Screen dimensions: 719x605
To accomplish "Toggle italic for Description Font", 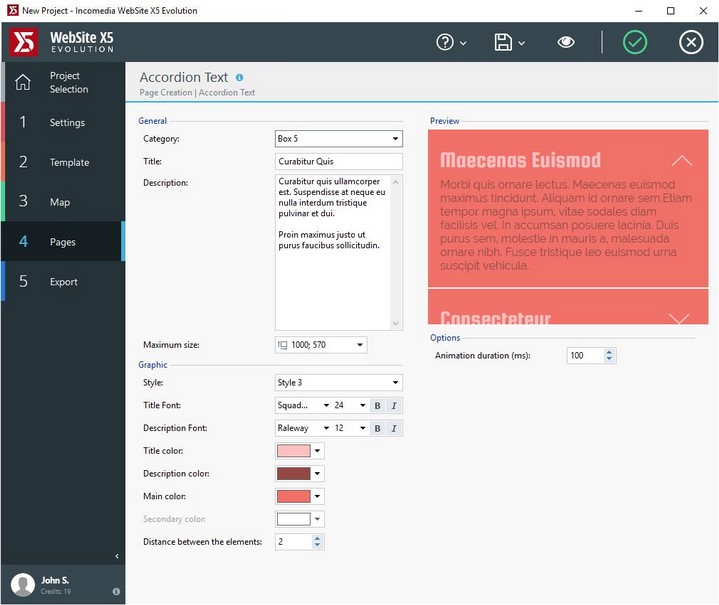I will (x=394, y=428).
